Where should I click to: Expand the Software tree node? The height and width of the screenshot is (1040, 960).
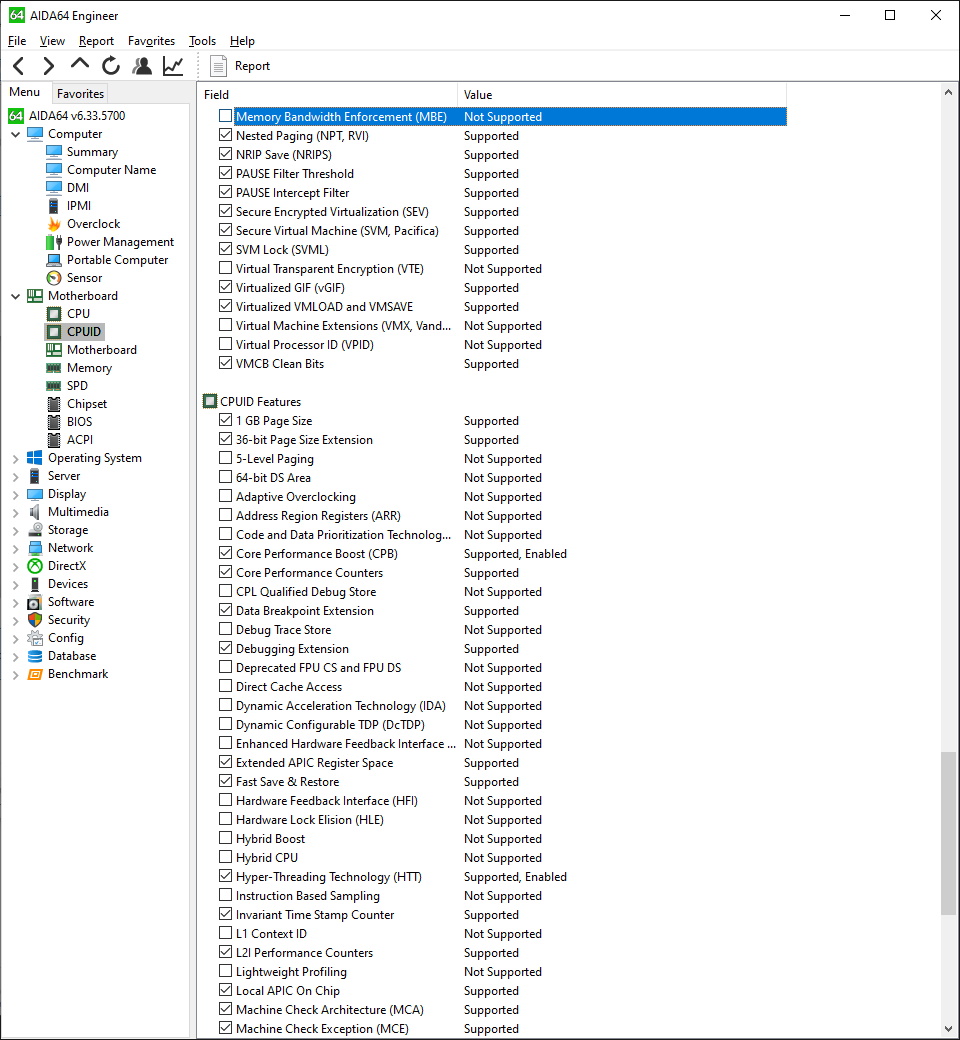click(x=15, y=602)
